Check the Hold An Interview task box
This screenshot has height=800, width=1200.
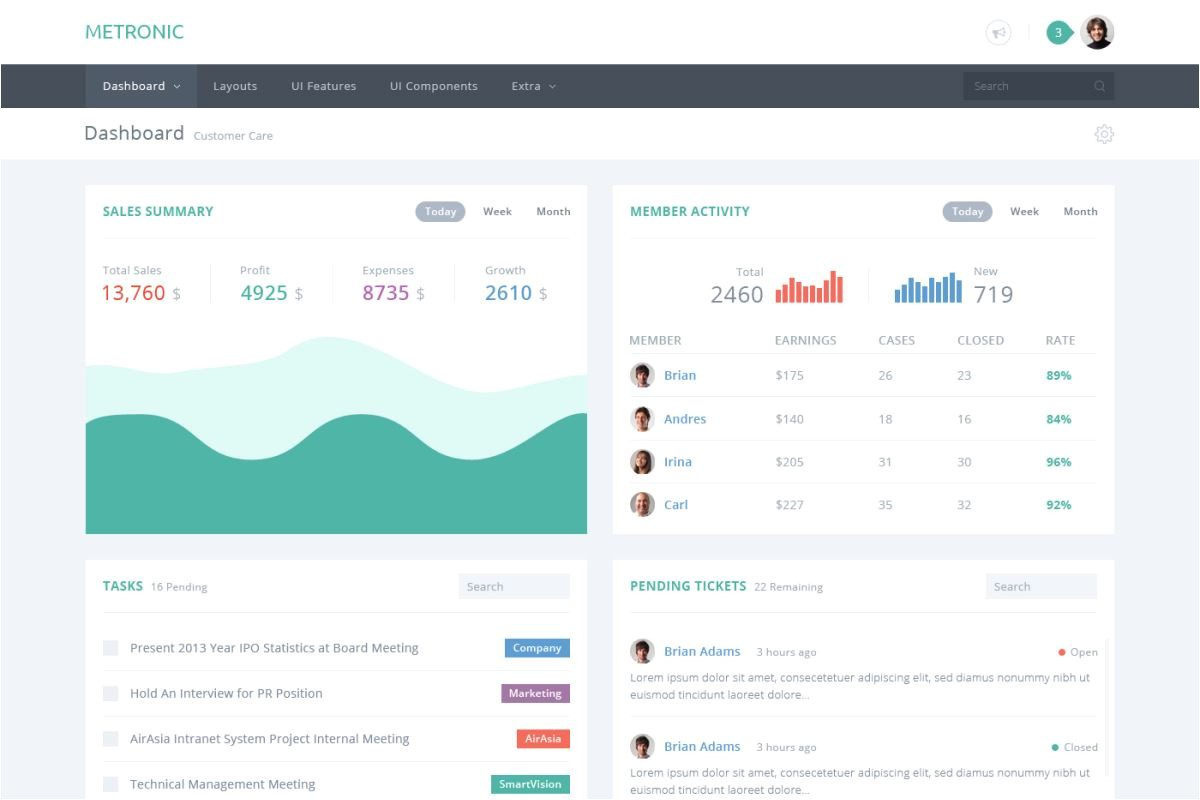pyautogui.click(x=111, y=694)
